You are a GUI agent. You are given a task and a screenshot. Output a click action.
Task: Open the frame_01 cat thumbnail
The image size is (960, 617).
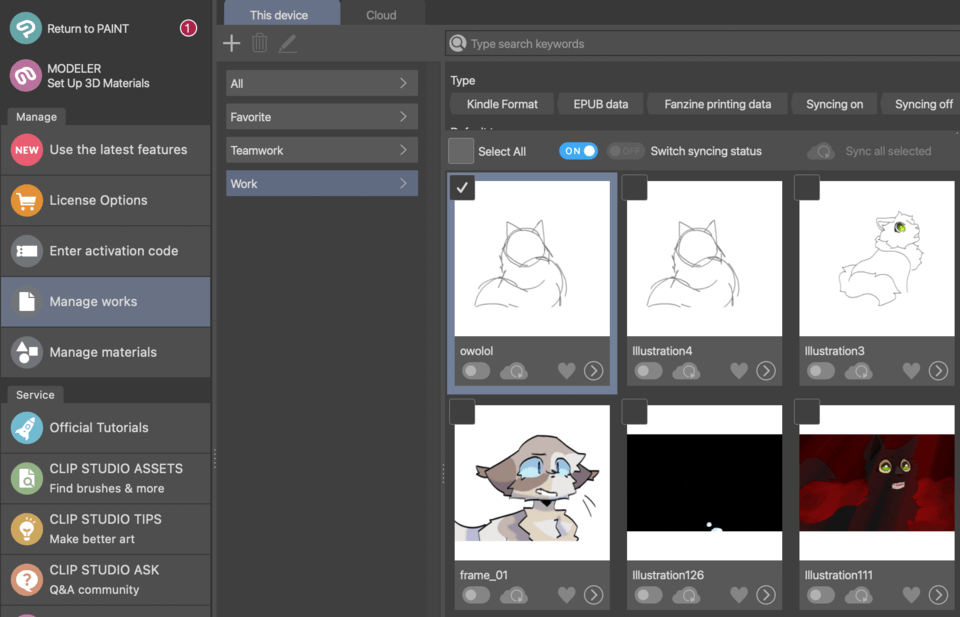(532, 482)
